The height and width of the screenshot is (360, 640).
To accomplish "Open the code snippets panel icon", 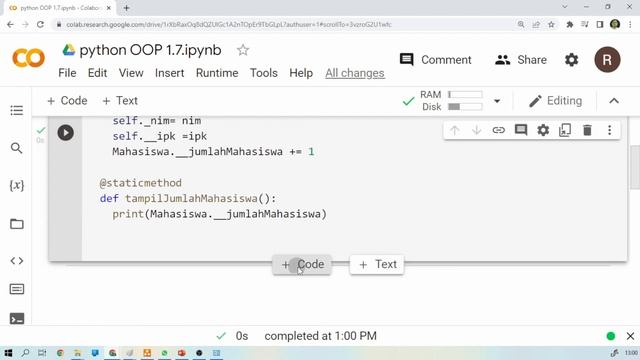I will pyautogui.click(x=16, y=260).
